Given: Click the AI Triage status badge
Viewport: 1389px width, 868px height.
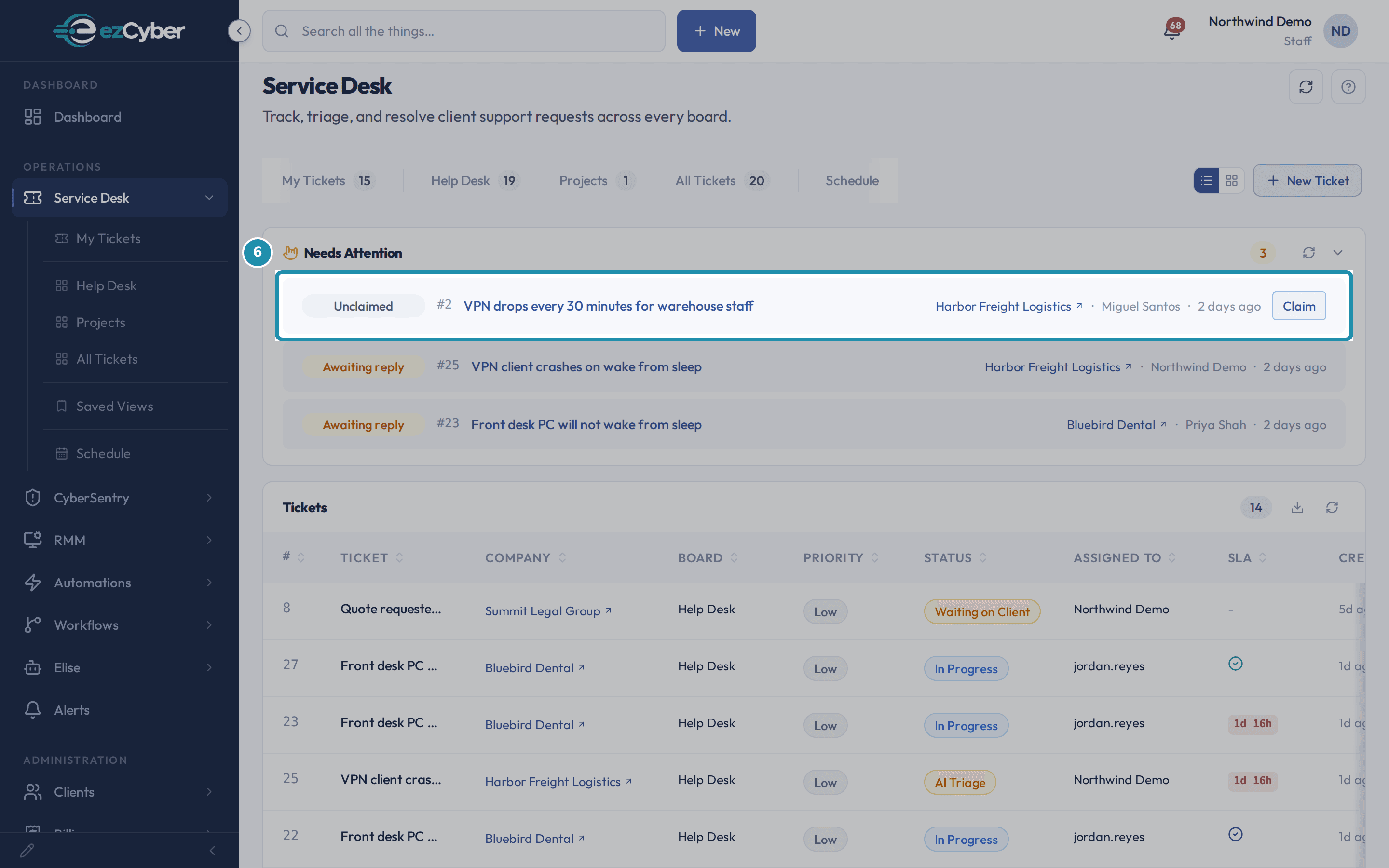Looking at the screenshot, I should tap(960, 783).
